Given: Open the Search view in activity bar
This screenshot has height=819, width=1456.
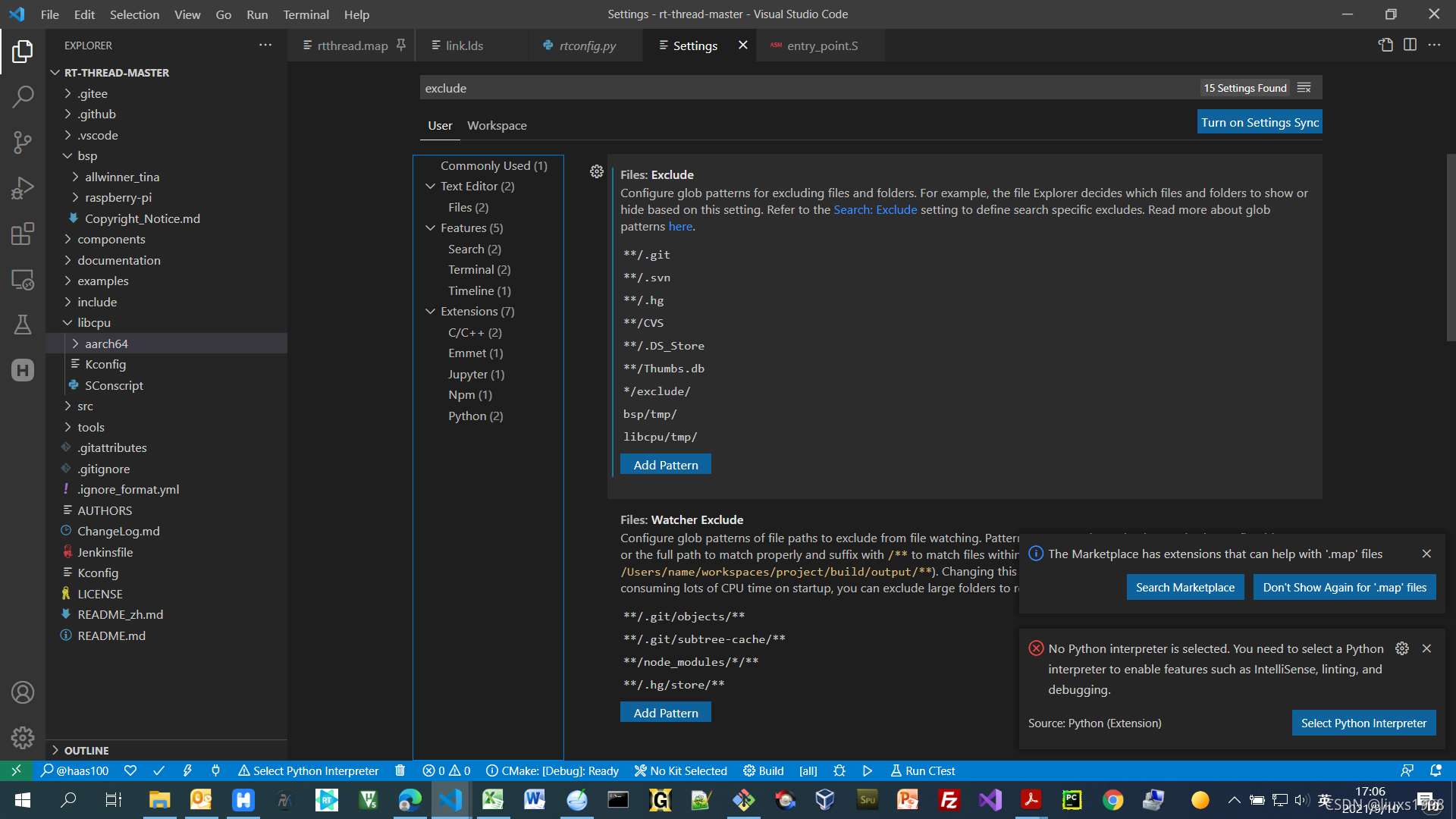Looking at the screenshot, I should click(23, 96).
